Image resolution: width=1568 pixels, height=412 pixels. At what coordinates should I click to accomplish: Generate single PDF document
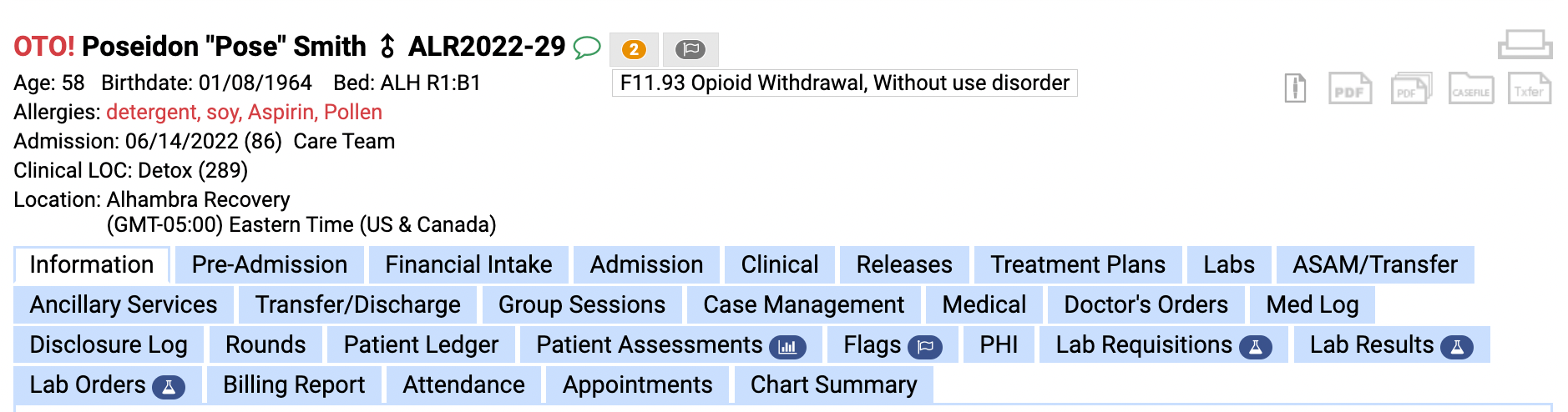click(1350, 88)
